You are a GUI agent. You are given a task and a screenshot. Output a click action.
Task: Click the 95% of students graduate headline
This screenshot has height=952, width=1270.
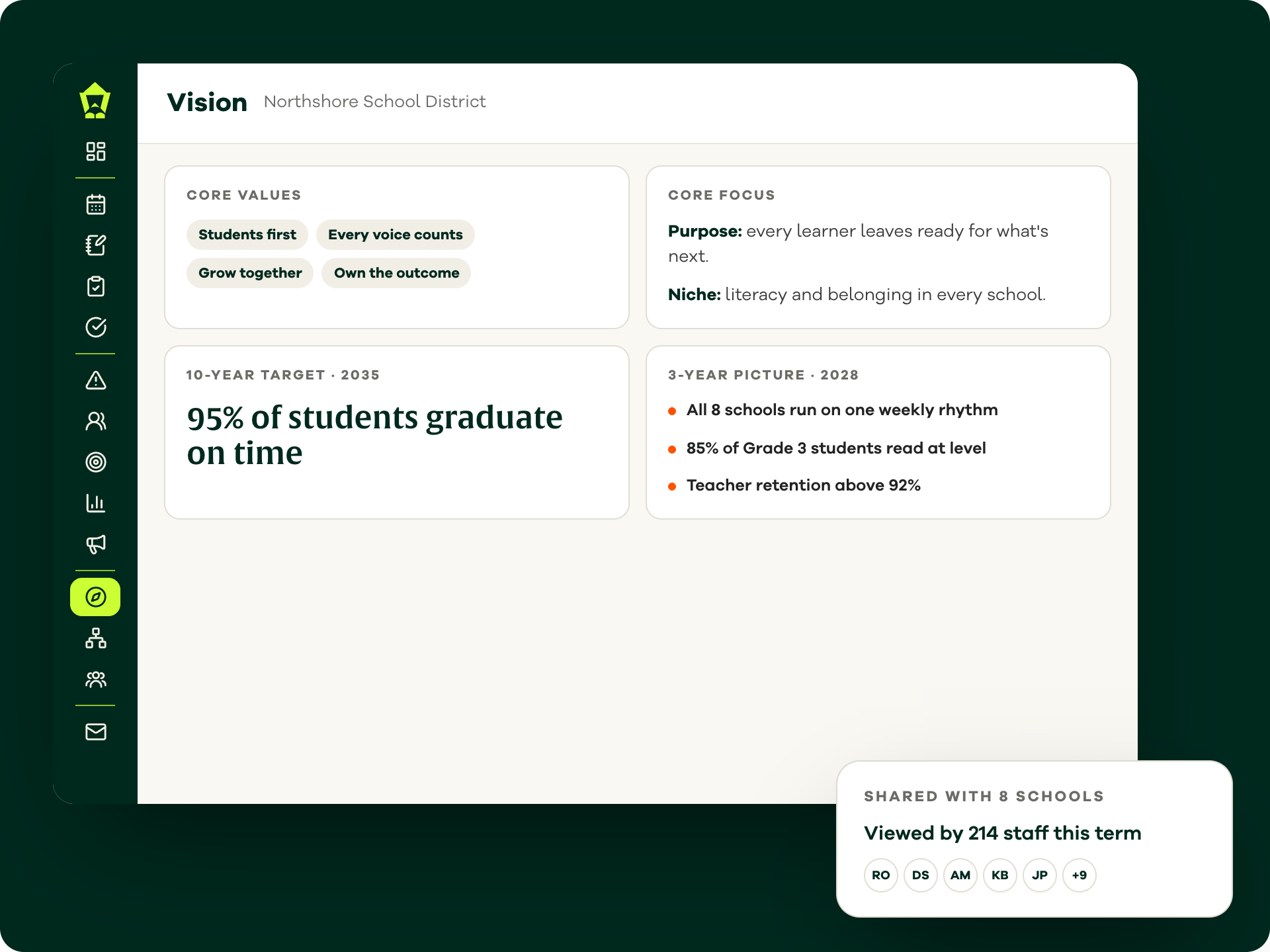[374, 435]
